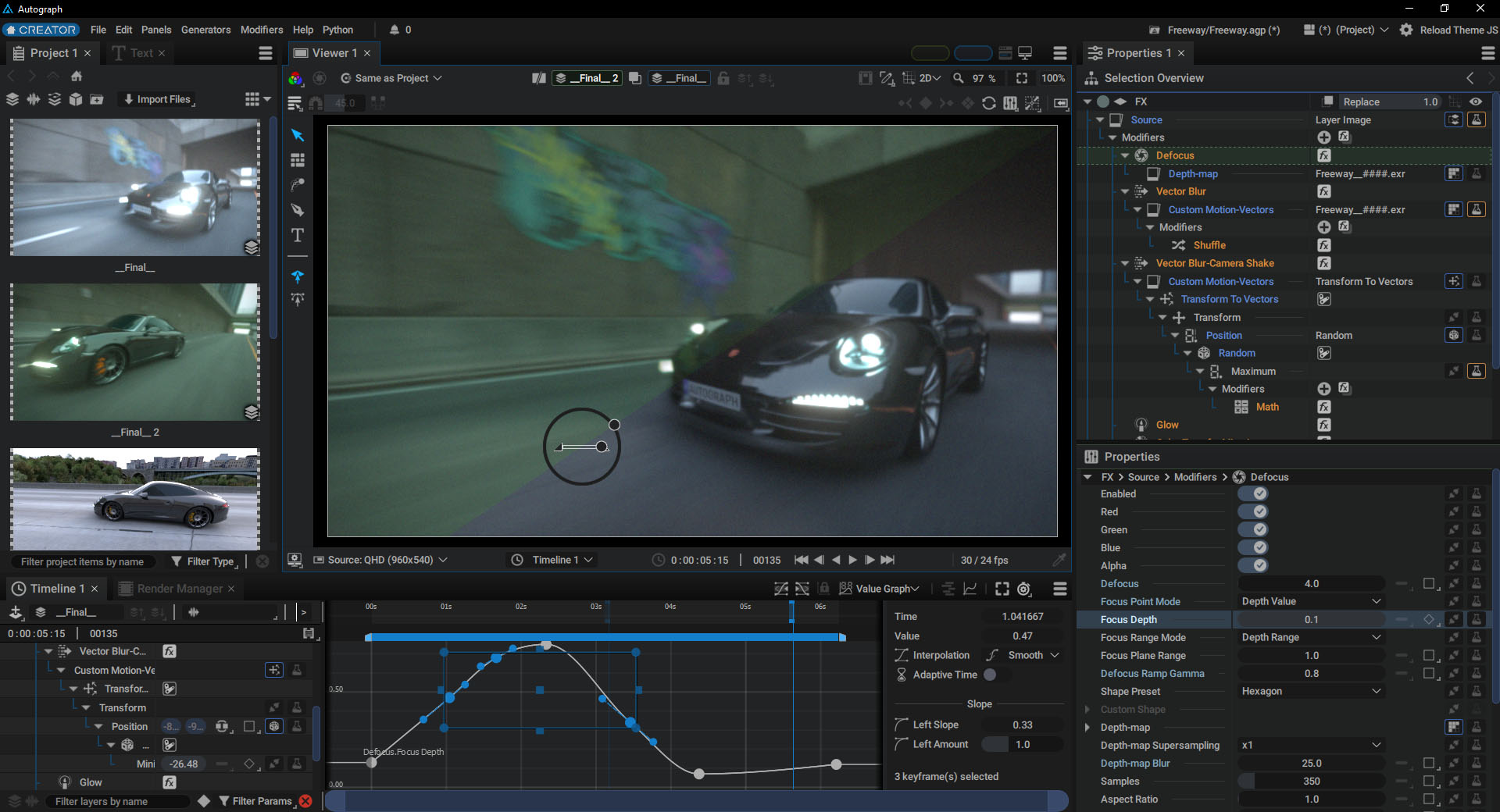1500x812 pixels.
Task: Open Project panel hamburger menu
Action: click(266, 53)
